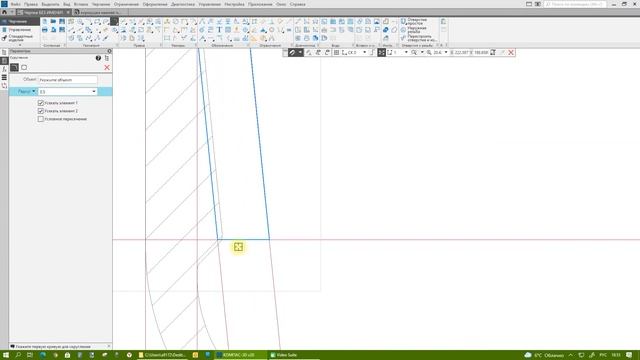
Task: Open the Справка menu
Action: [x=298, y=4]
